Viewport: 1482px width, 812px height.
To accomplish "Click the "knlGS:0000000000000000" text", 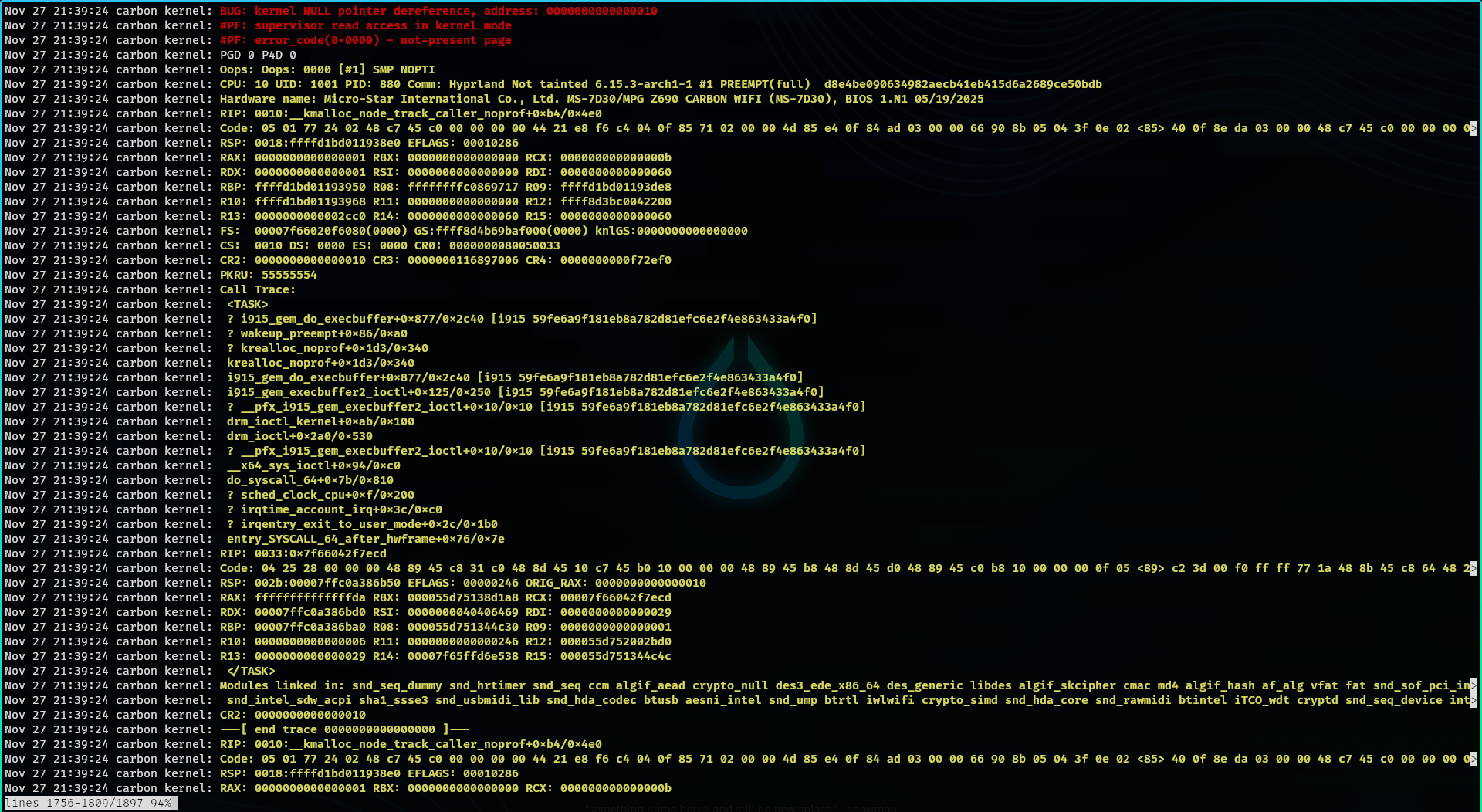I will click(672, 232).
